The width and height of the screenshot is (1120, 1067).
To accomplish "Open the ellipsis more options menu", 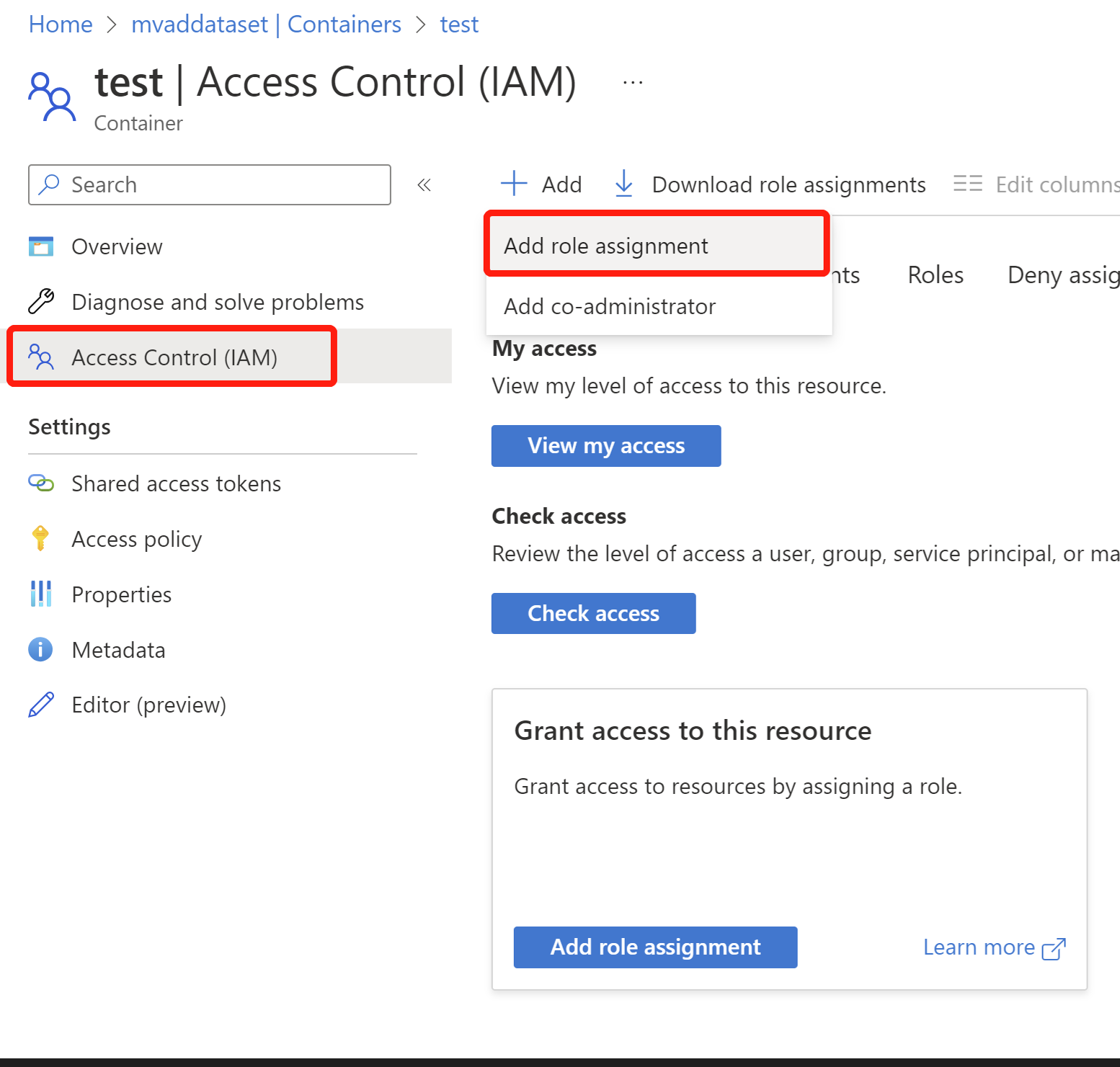I will (633, 83).
